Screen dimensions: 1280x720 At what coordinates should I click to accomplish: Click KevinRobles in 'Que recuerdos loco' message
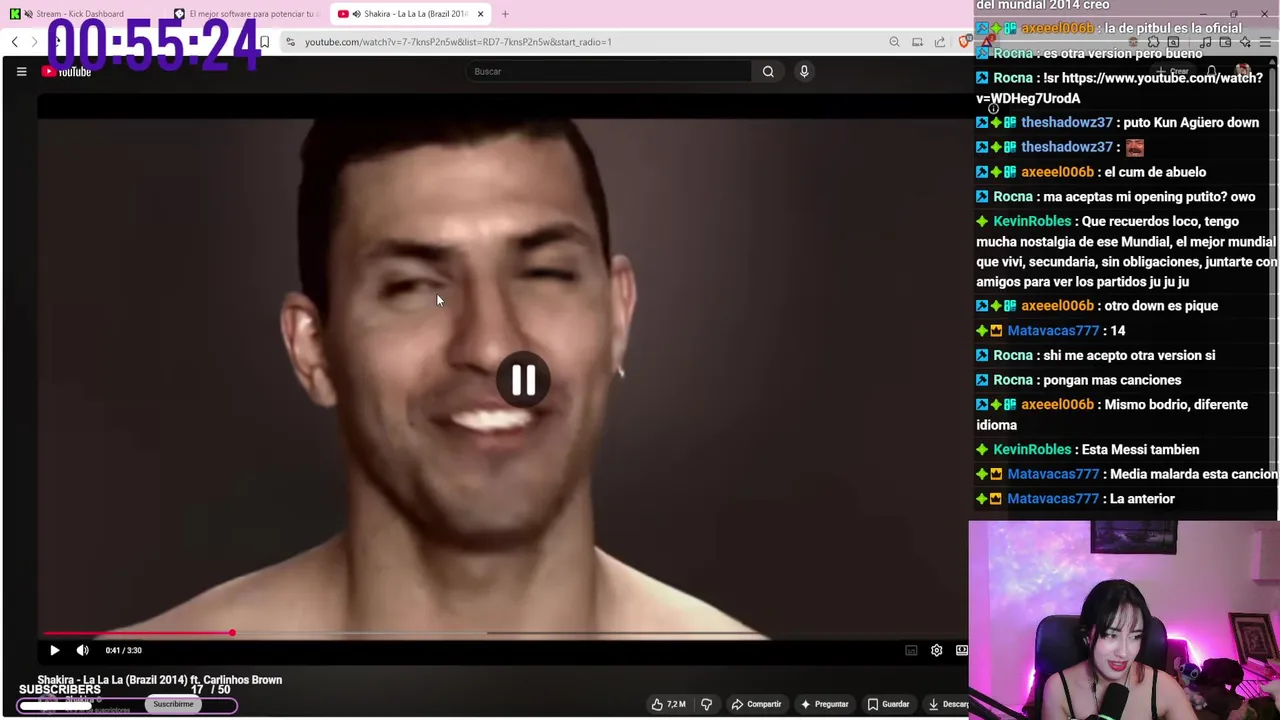click(1031, 221)
